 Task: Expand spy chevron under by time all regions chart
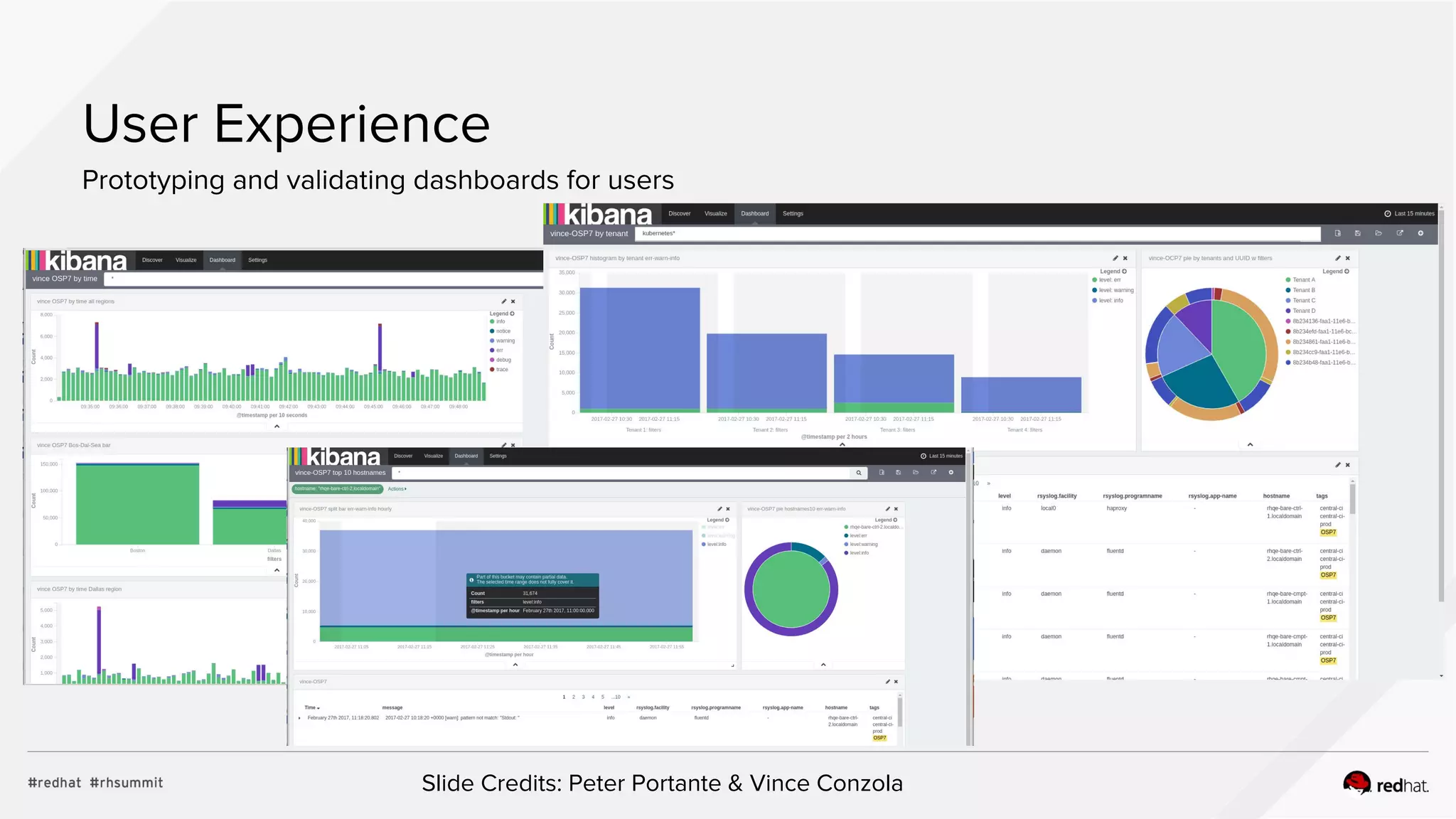tap(277, 426)
